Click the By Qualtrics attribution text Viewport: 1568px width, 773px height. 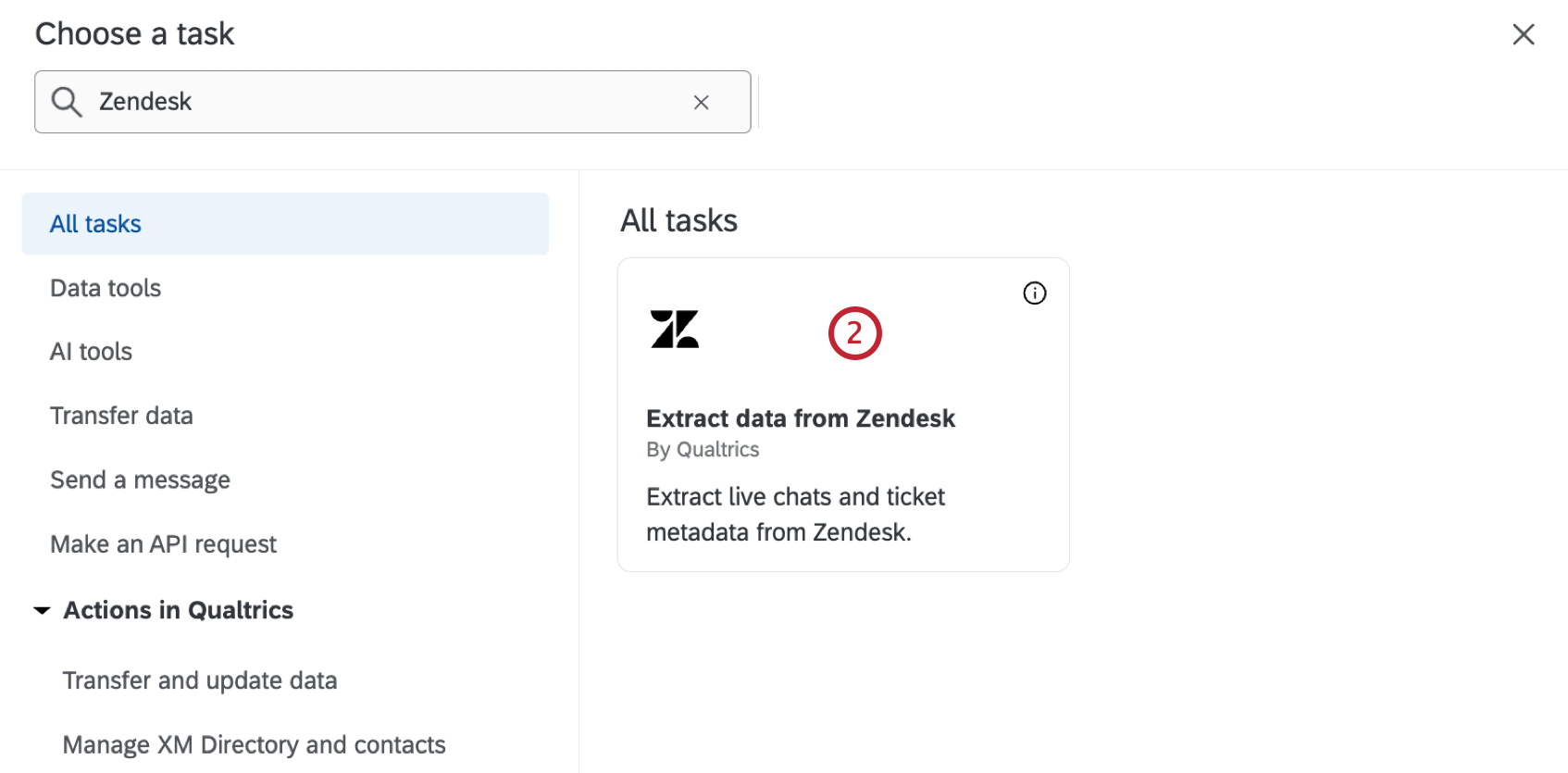pyautogui.click(x=703, y=449)
